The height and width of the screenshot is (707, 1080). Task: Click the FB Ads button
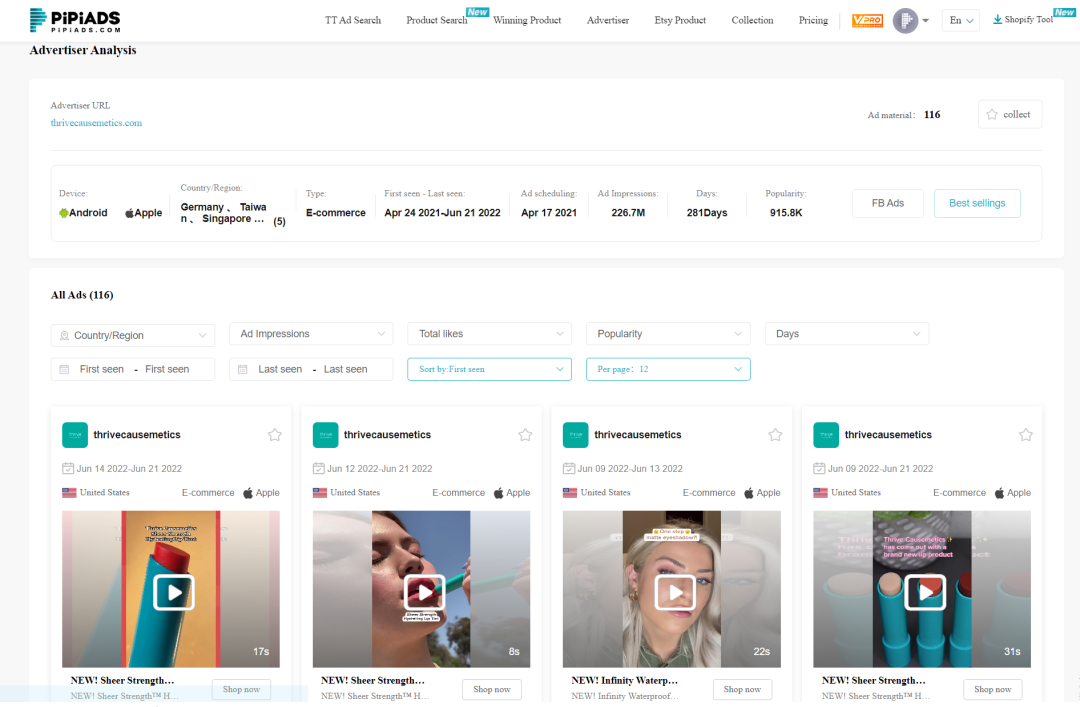point(887,203)
